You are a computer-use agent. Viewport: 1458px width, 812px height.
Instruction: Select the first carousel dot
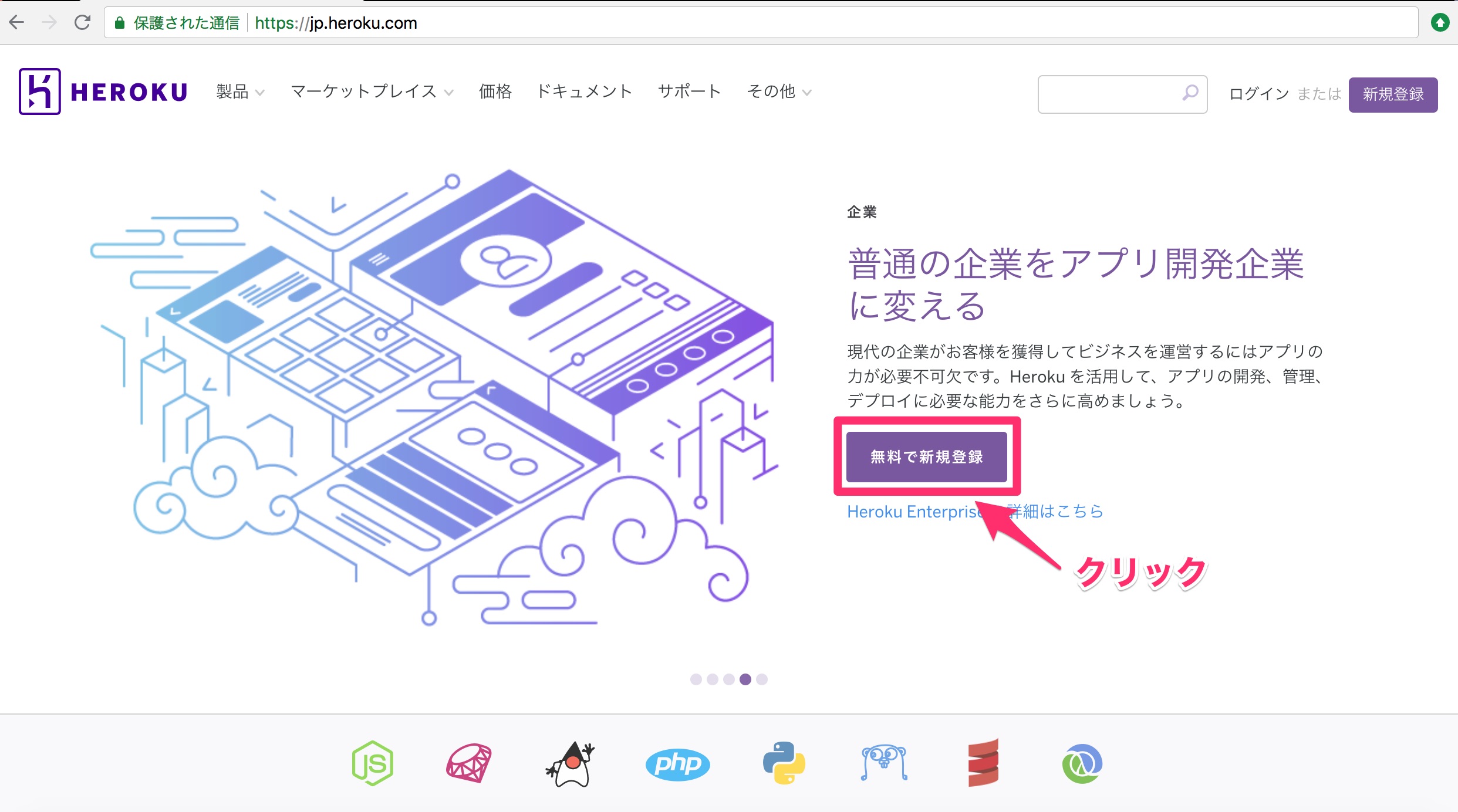(x=696, y=679)
